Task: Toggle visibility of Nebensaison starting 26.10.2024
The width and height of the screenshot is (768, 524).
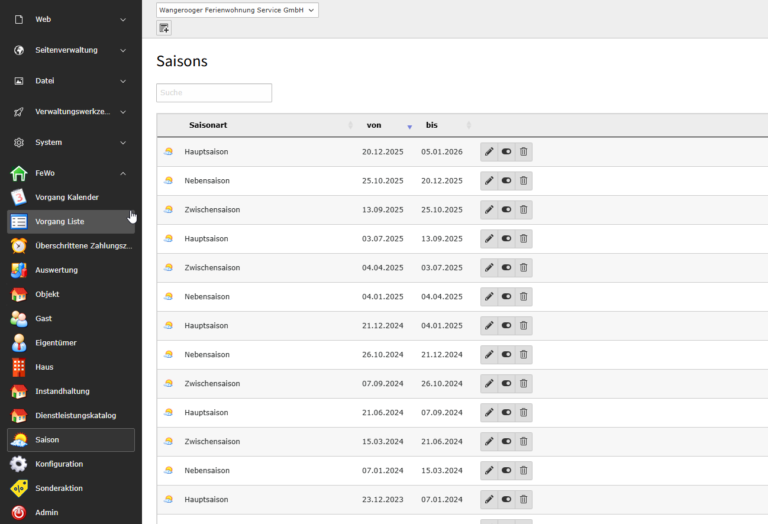Action: (x=506, y=354)
